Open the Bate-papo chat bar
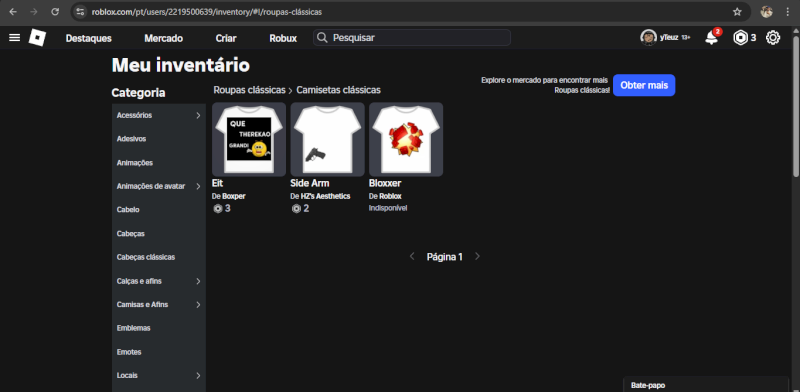 (706, 385)
